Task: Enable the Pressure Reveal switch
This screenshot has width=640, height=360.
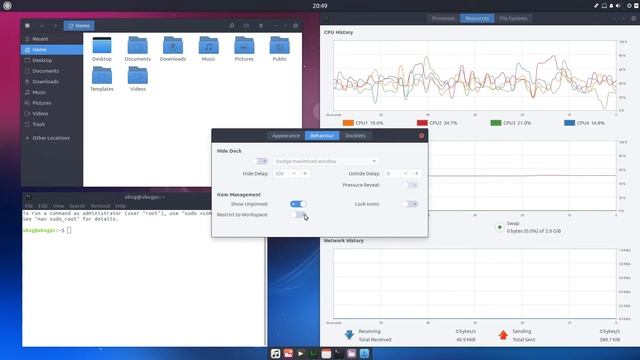Action: tap(410, 185)
